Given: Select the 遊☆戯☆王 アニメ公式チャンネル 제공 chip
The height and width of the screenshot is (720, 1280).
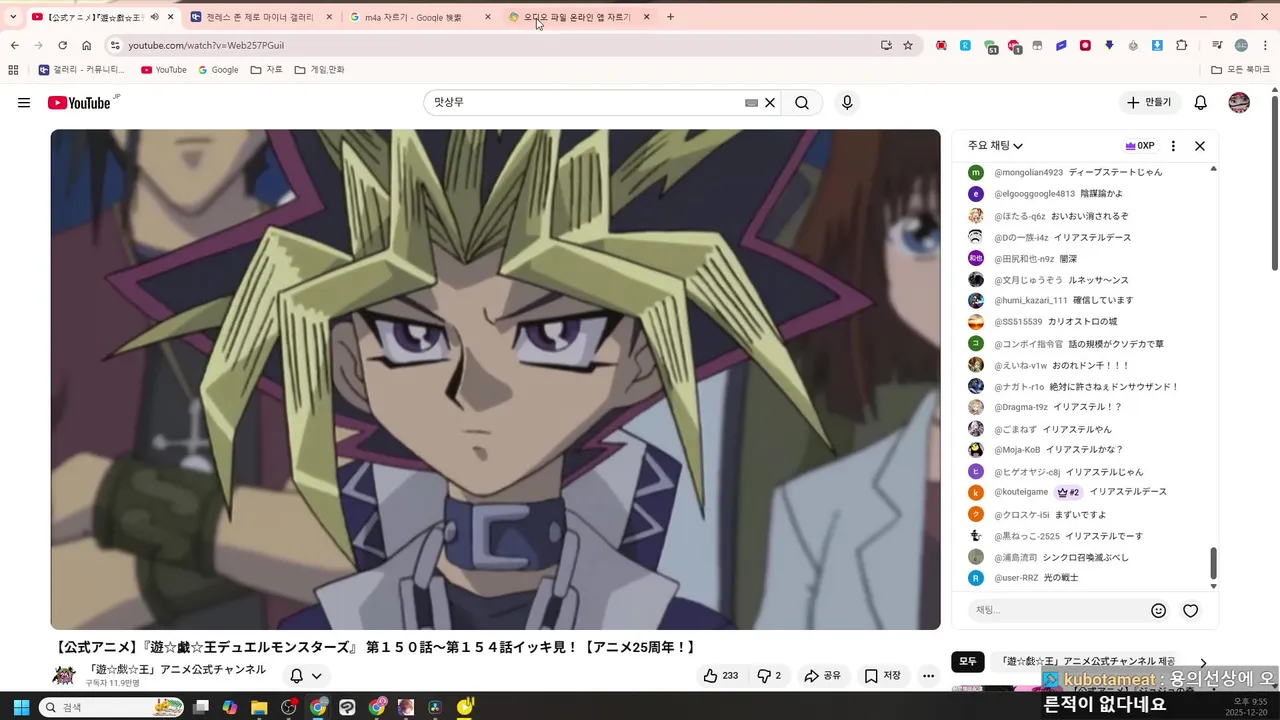Looking at the screenshot, I should coord(1088,662).
